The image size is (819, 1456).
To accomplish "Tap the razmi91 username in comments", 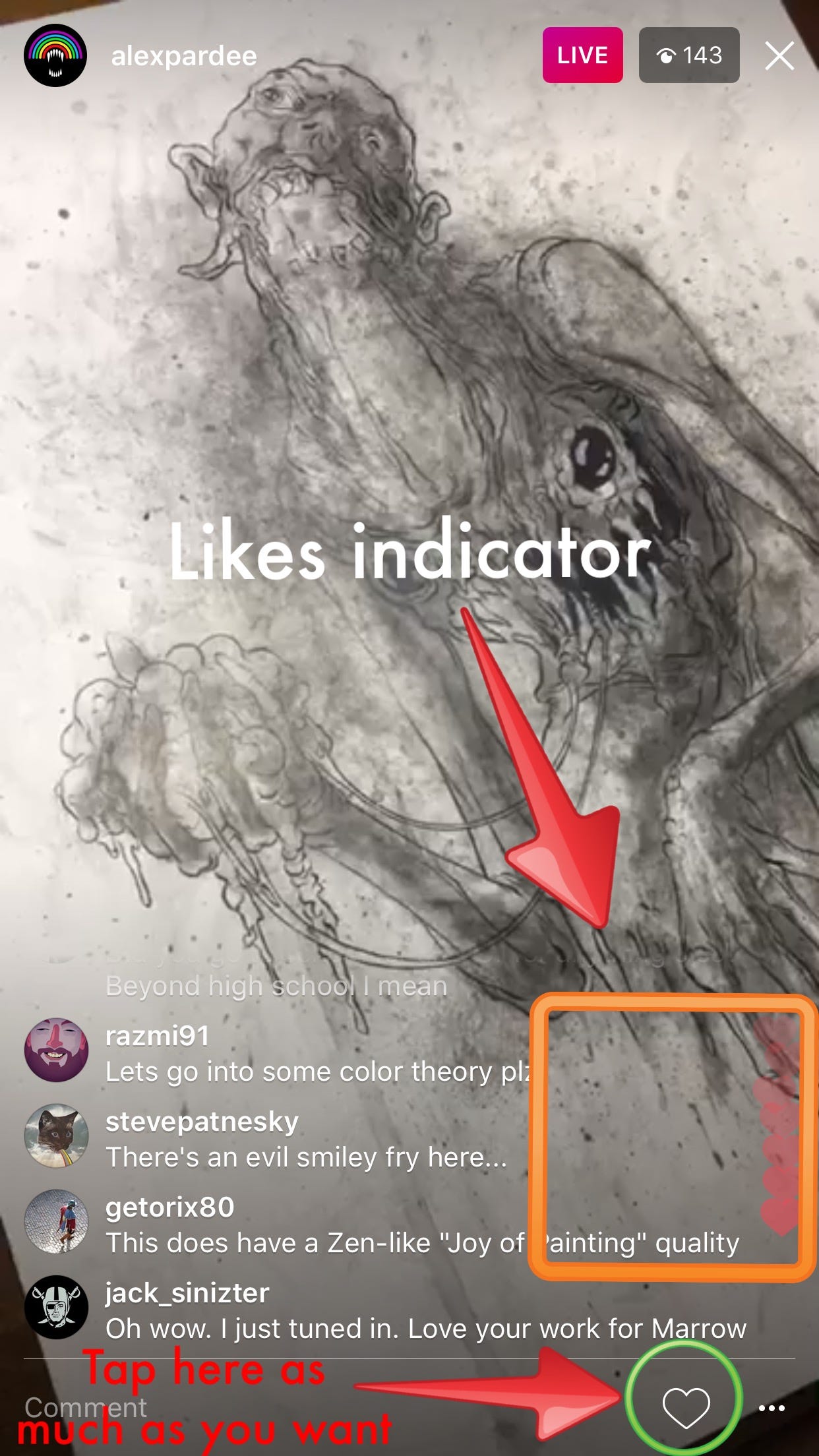I will pos(157,1035).
